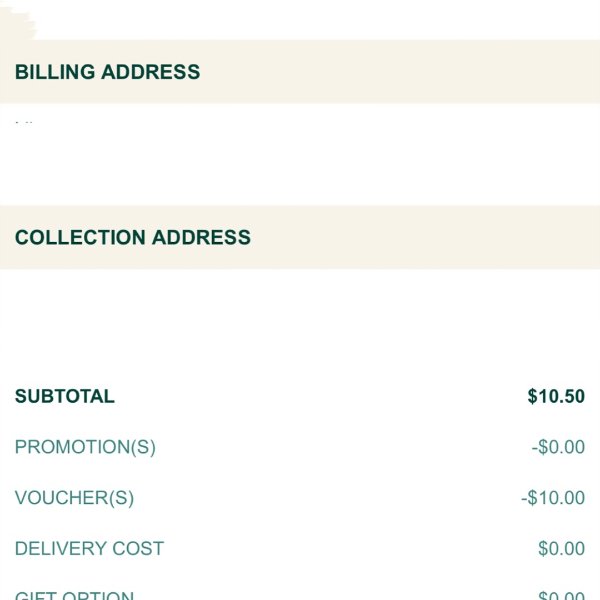Click the GIFT OPTION label

tap(74, 595)
